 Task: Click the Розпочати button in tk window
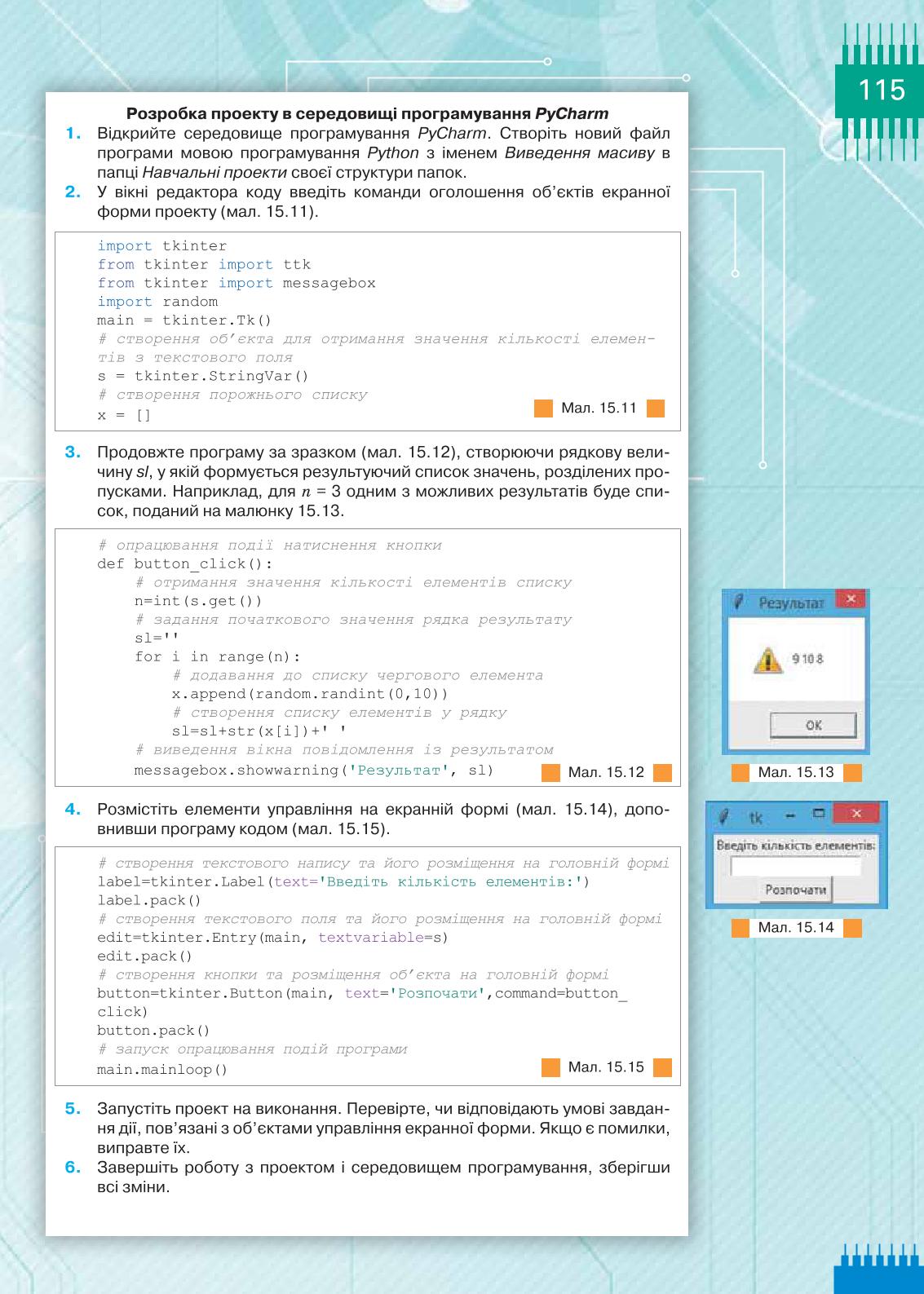(x=796, y=890)
